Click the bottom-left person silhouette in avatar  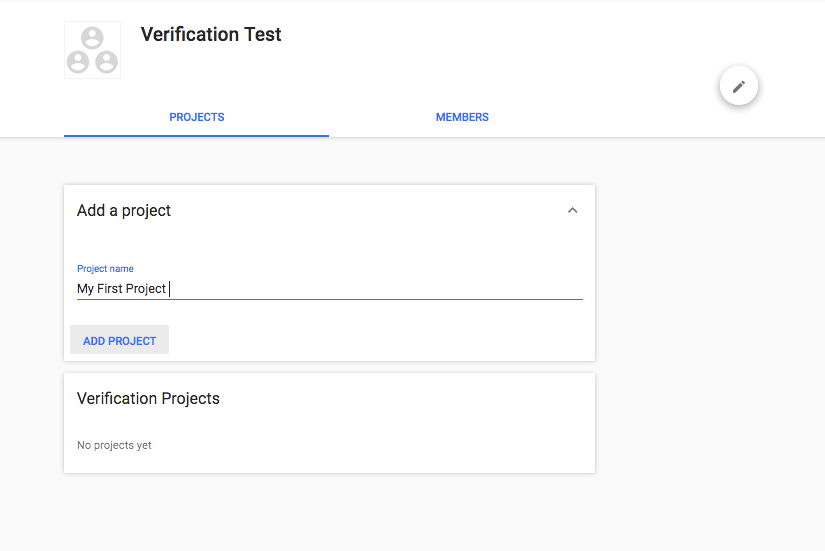click(x=78, y=62)
